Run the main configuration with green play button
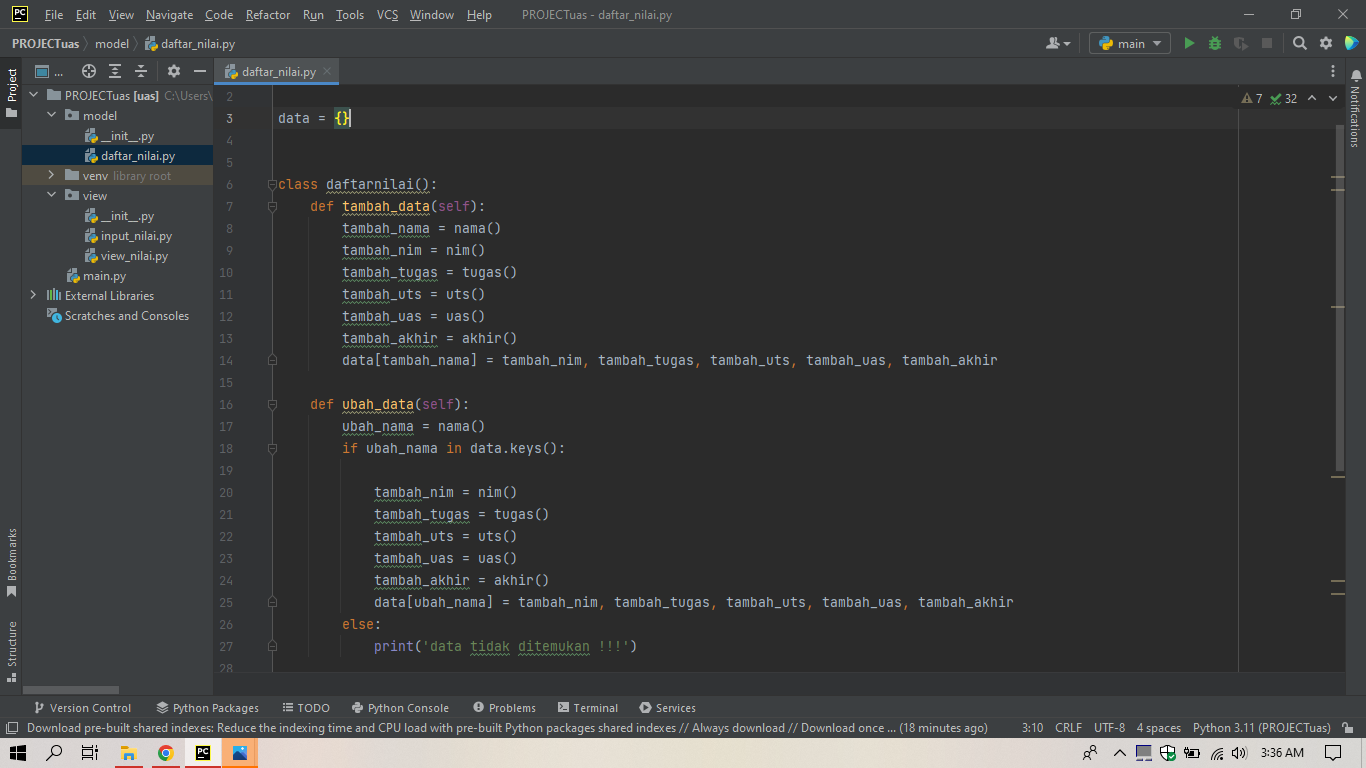The width and height of the screenshot is (1366, 768). click(1190, 43)
